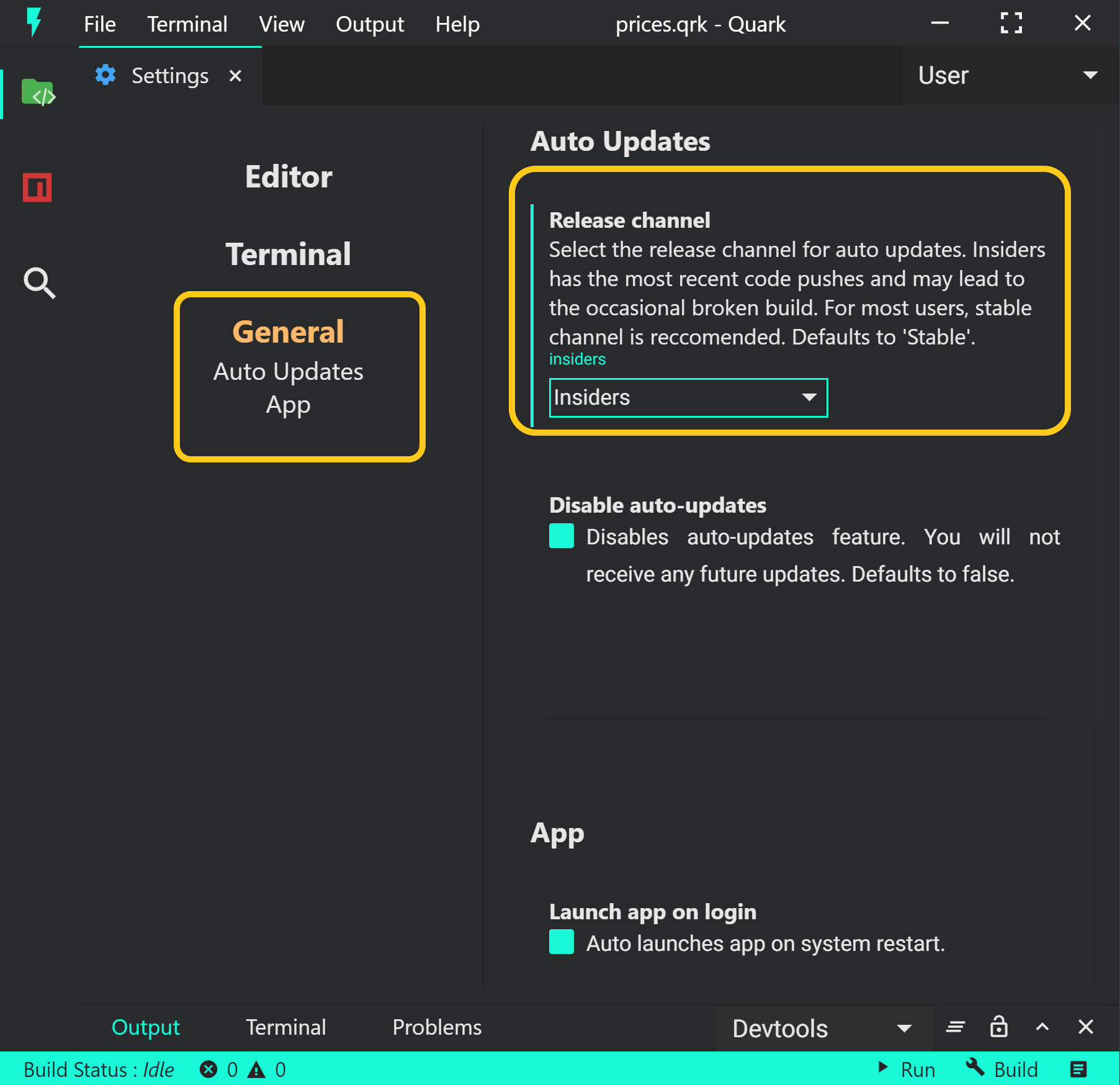Click the Settings gear tab icon
This screenshot has height=1085, width=1120.
[105, 75]
